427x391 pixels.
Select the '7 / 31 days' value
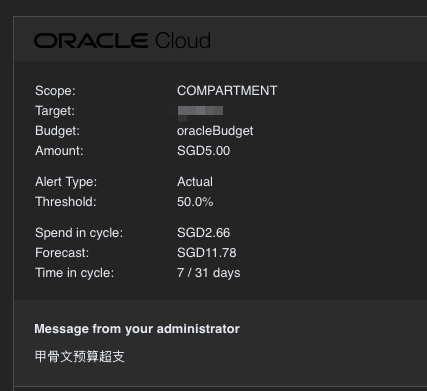click(x=209, y=273)
